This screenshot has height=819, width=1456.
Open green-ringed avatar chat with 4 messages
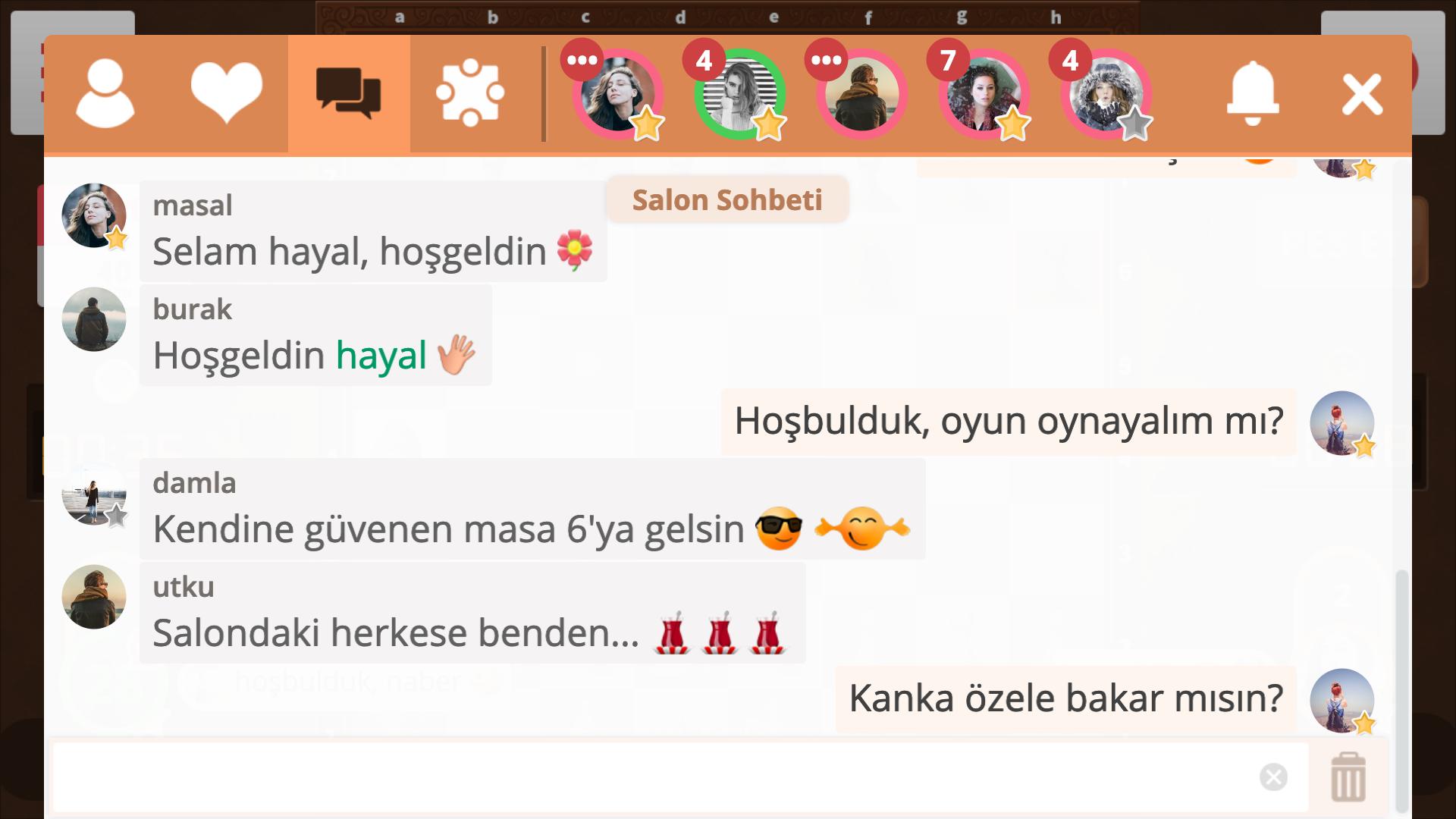coord(739,95)
